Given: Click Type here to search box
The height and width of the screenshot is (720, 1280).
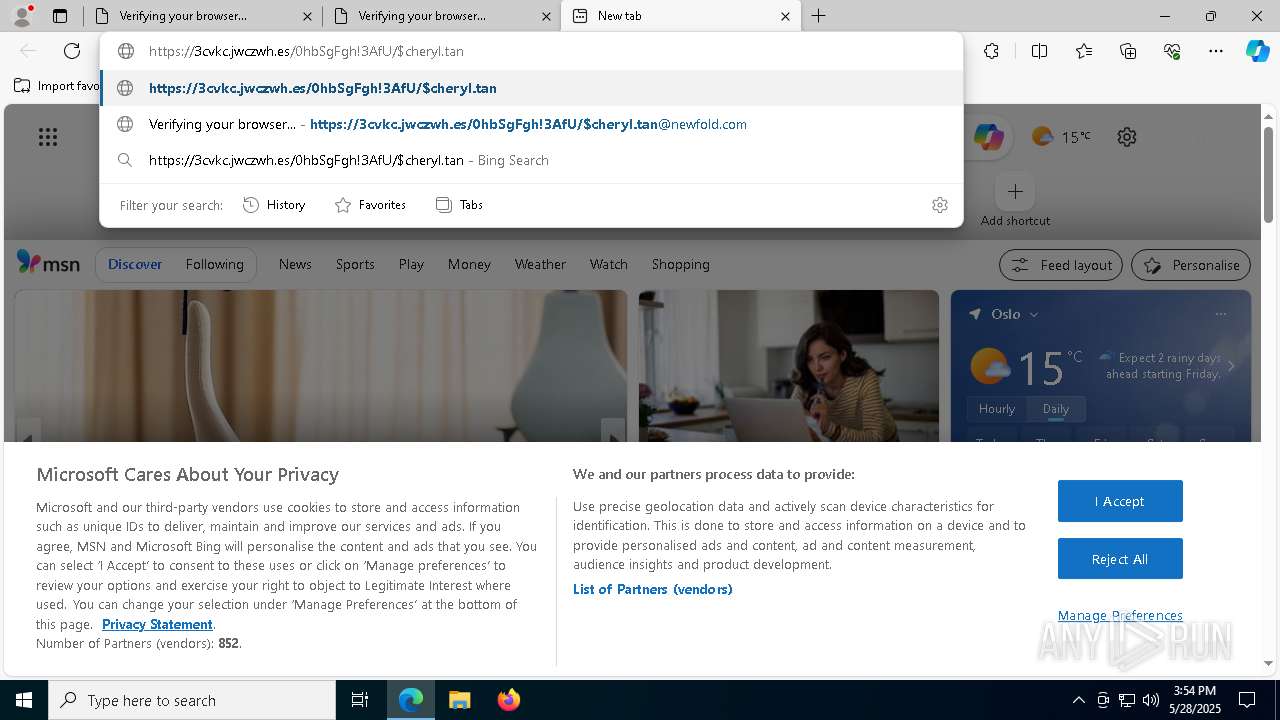Looking at the screenshot, I should coord(192,700).
